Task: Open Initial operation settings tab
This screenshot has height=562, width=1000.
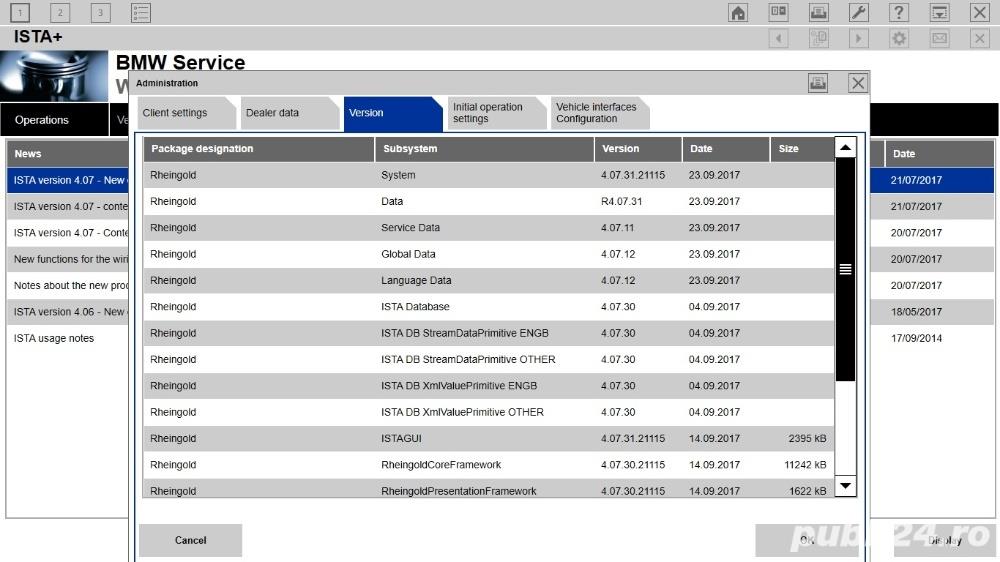Action: [496, 113]
